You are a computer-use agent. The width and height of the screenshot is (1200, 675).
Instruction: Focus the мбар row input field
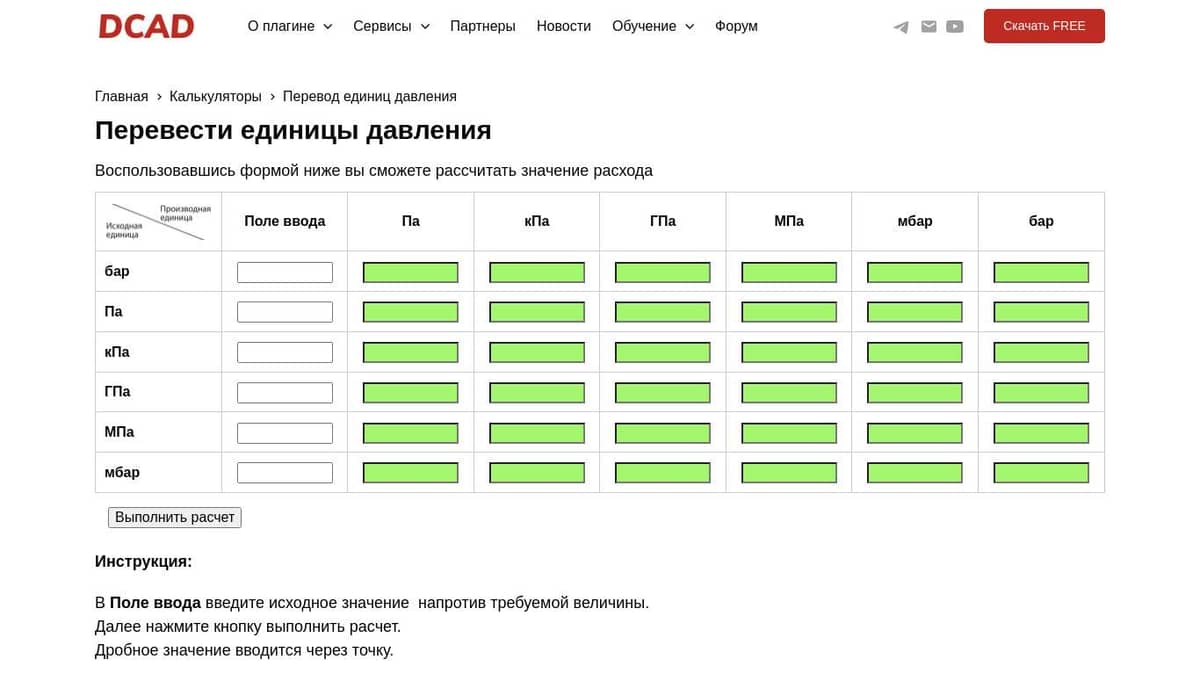[285, 472]
